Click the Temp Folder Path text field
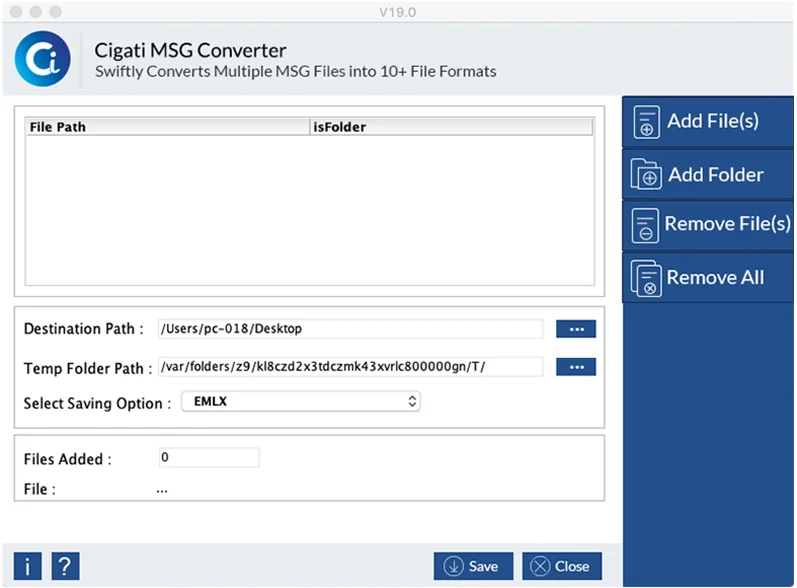Screen dimensions: 797x588 point(350,367)
